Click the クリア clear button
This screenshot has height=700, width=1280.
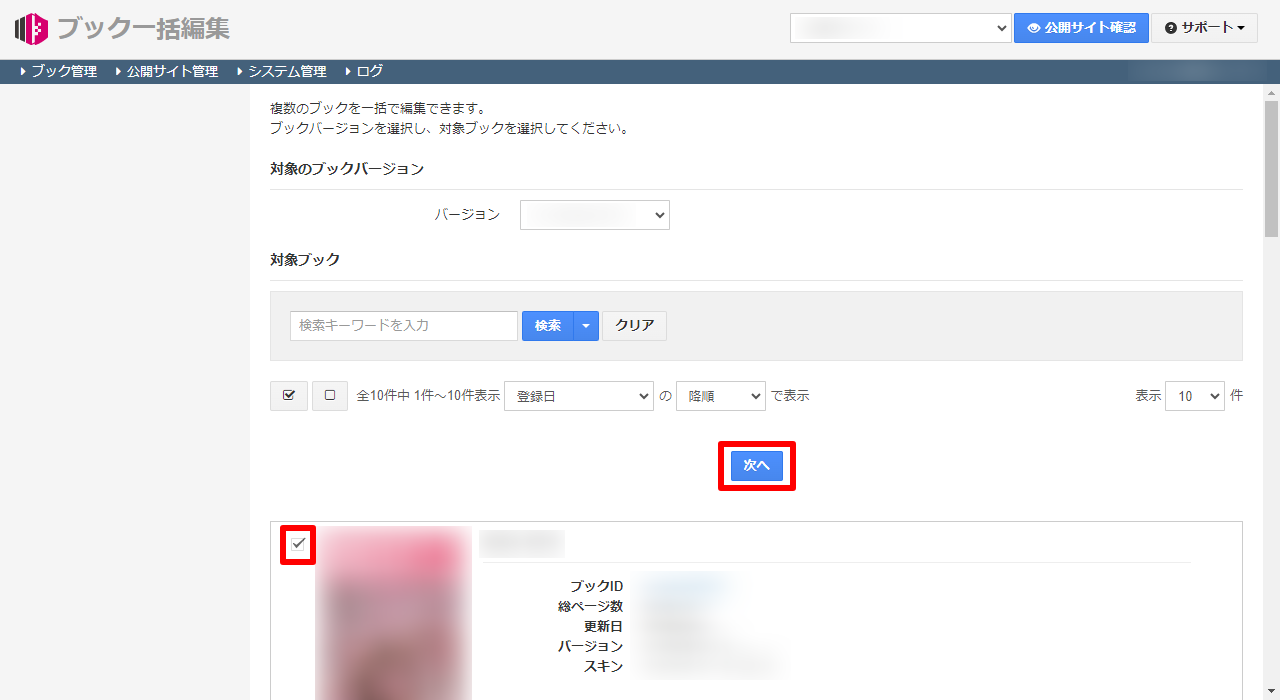tap(633, 325)
